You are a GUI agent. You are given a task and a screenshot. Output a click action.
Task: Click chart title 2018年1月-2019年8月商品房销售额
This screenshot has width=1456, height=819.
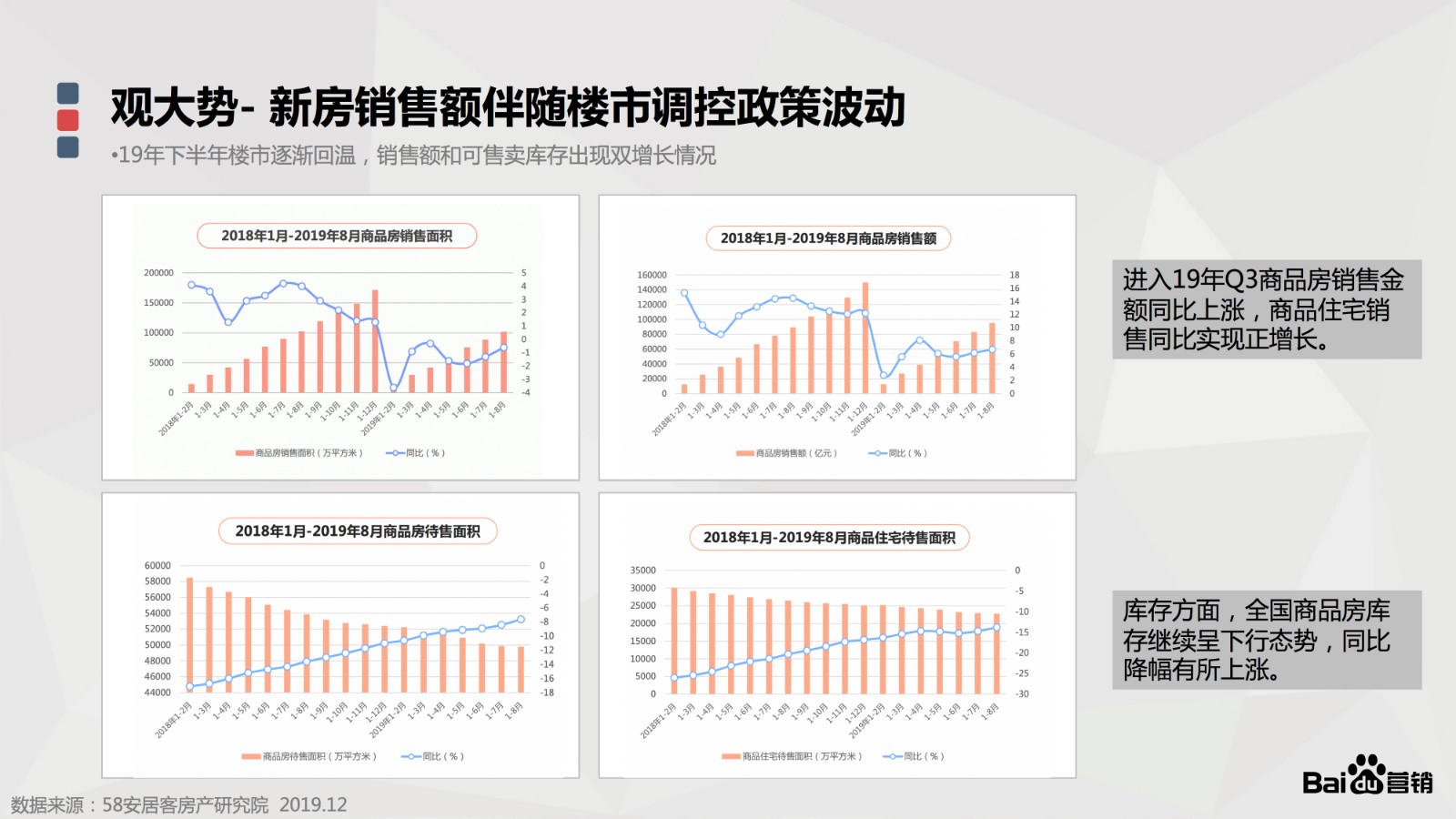pos(828,238)
